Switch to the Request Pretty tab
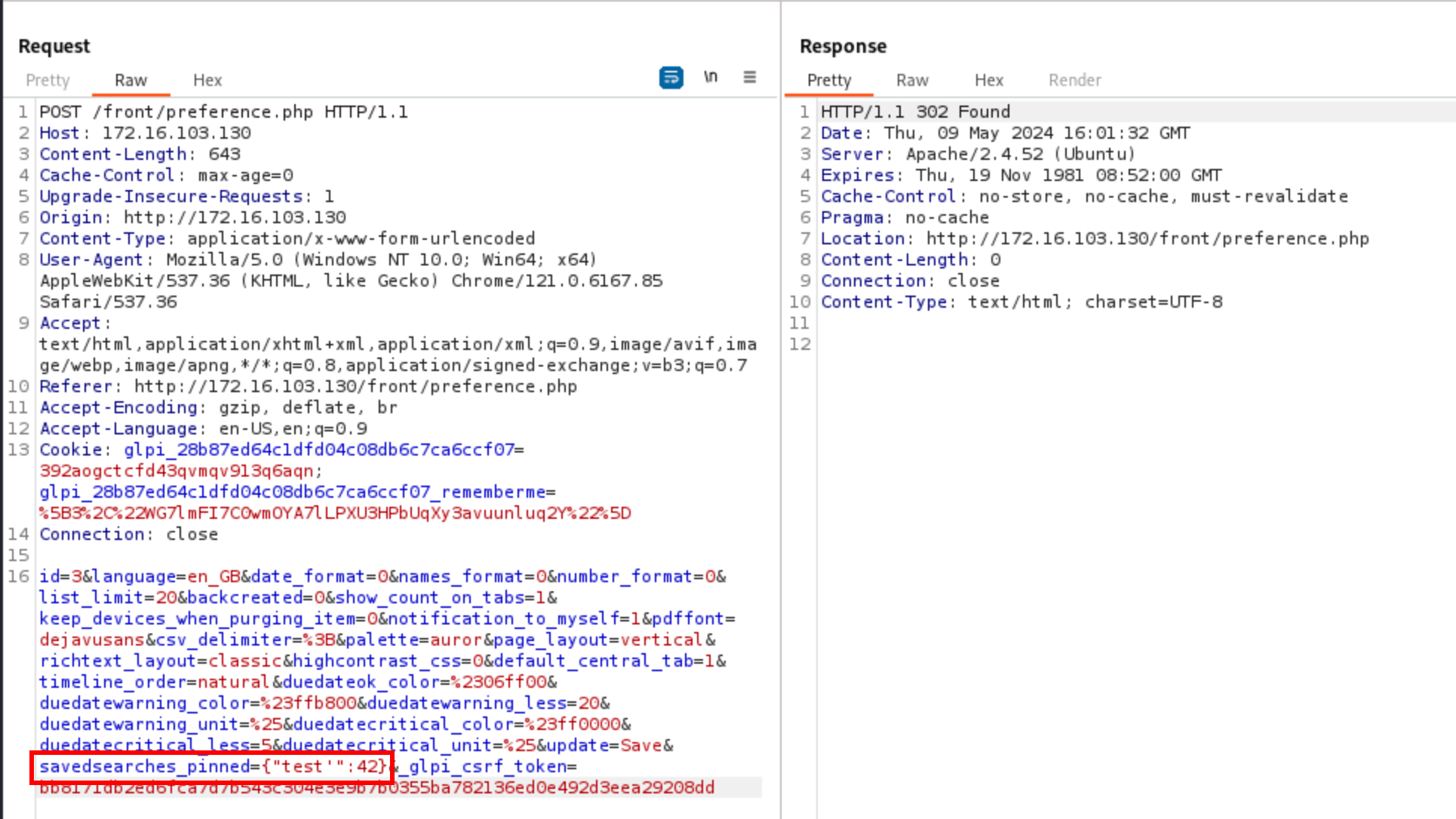The image size is (1456, 819). point(48,80)
